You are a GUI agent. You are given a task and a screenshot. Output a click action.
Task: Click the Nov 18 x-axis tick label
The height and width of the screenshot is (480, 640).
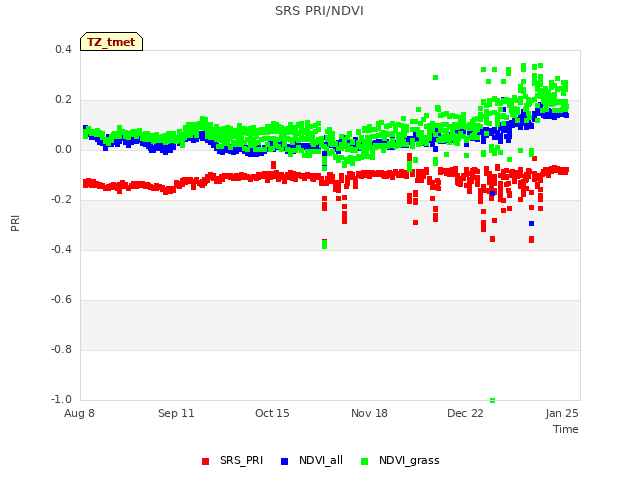[x=369, y=413]
